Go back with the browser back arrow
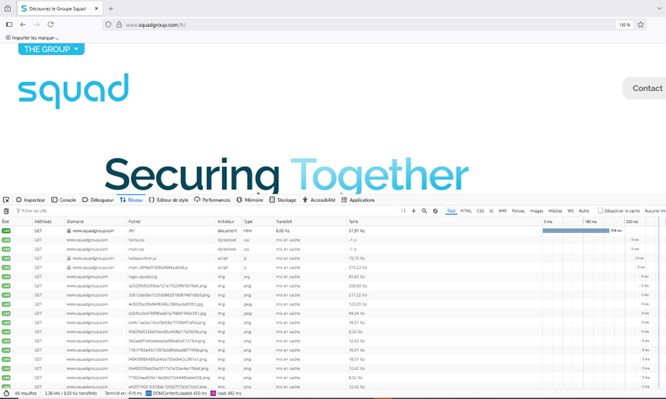666x399 pixels. tap(23, 25)
